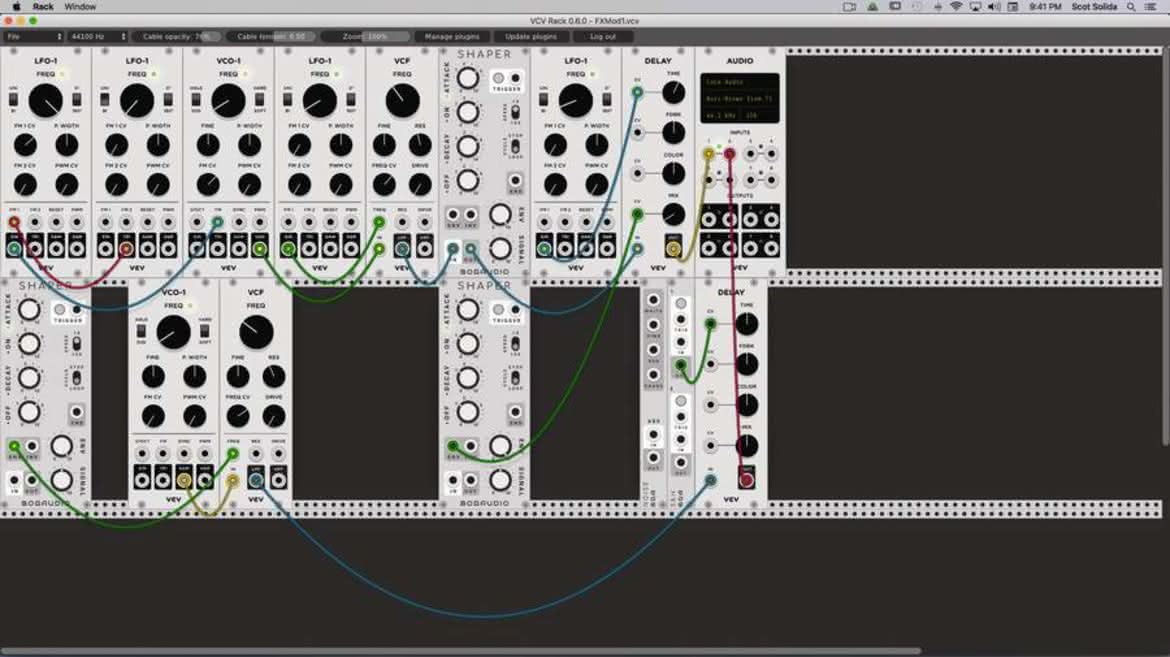Open AUDIO module device selector line
This screenshot has height=657, width=1170.
point(739,99)
